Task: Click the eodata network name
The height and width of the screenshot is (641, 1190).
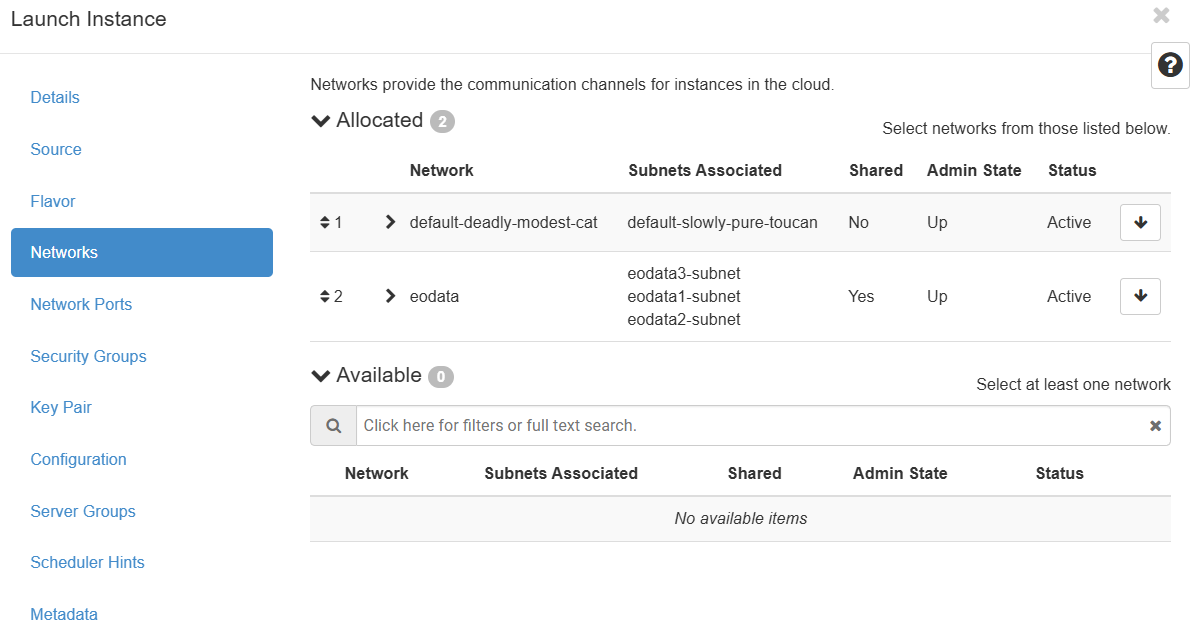Action: tap(434, 297)
